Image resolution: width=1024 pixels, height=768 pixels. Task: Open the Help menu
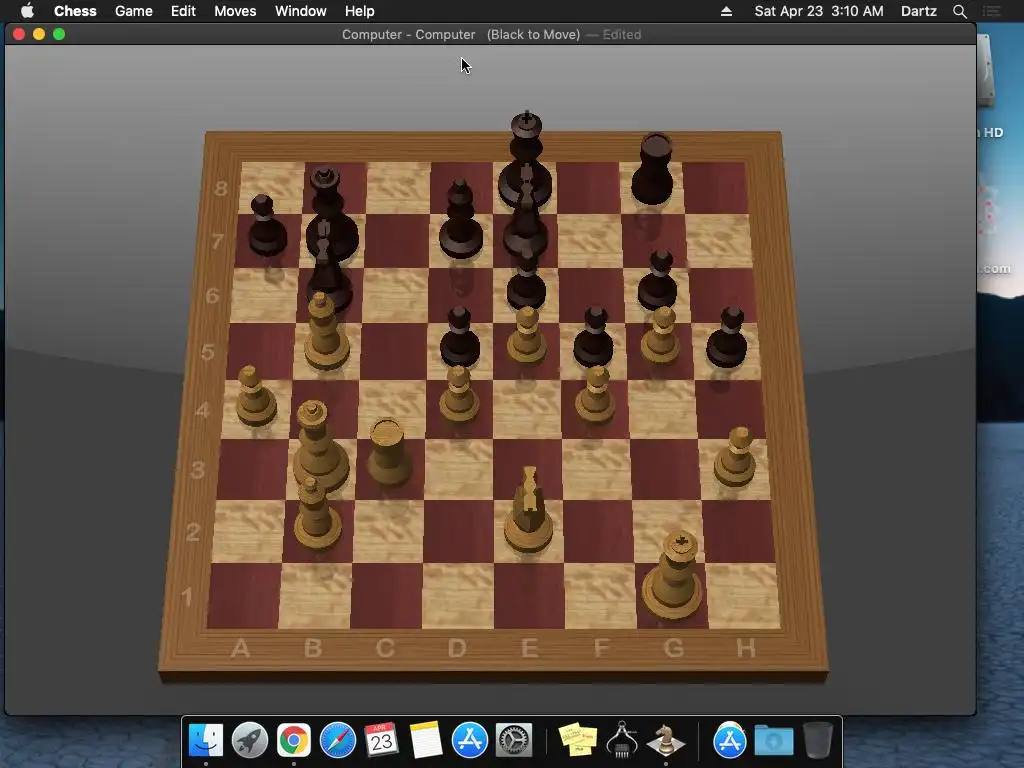[x=359, y=11]
